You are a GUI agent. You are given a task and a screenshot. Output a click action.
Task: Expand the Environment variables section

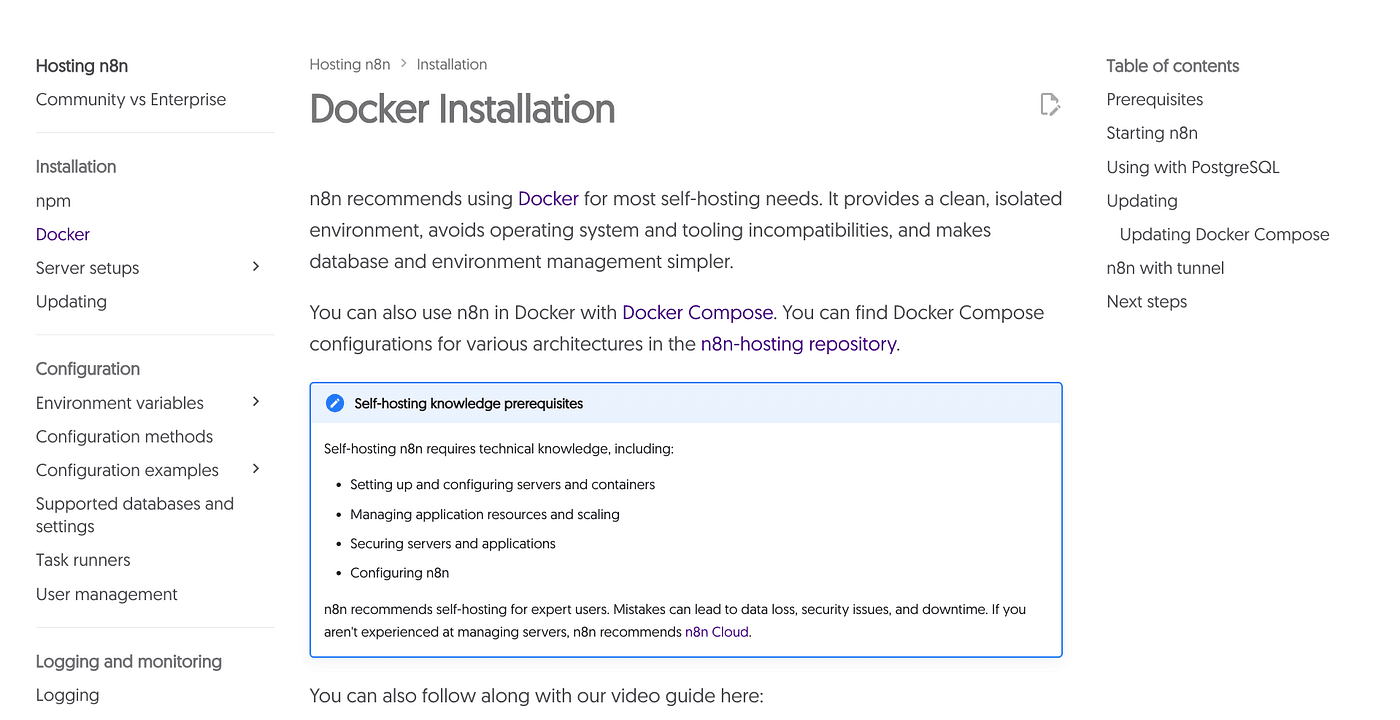(256, 402)
